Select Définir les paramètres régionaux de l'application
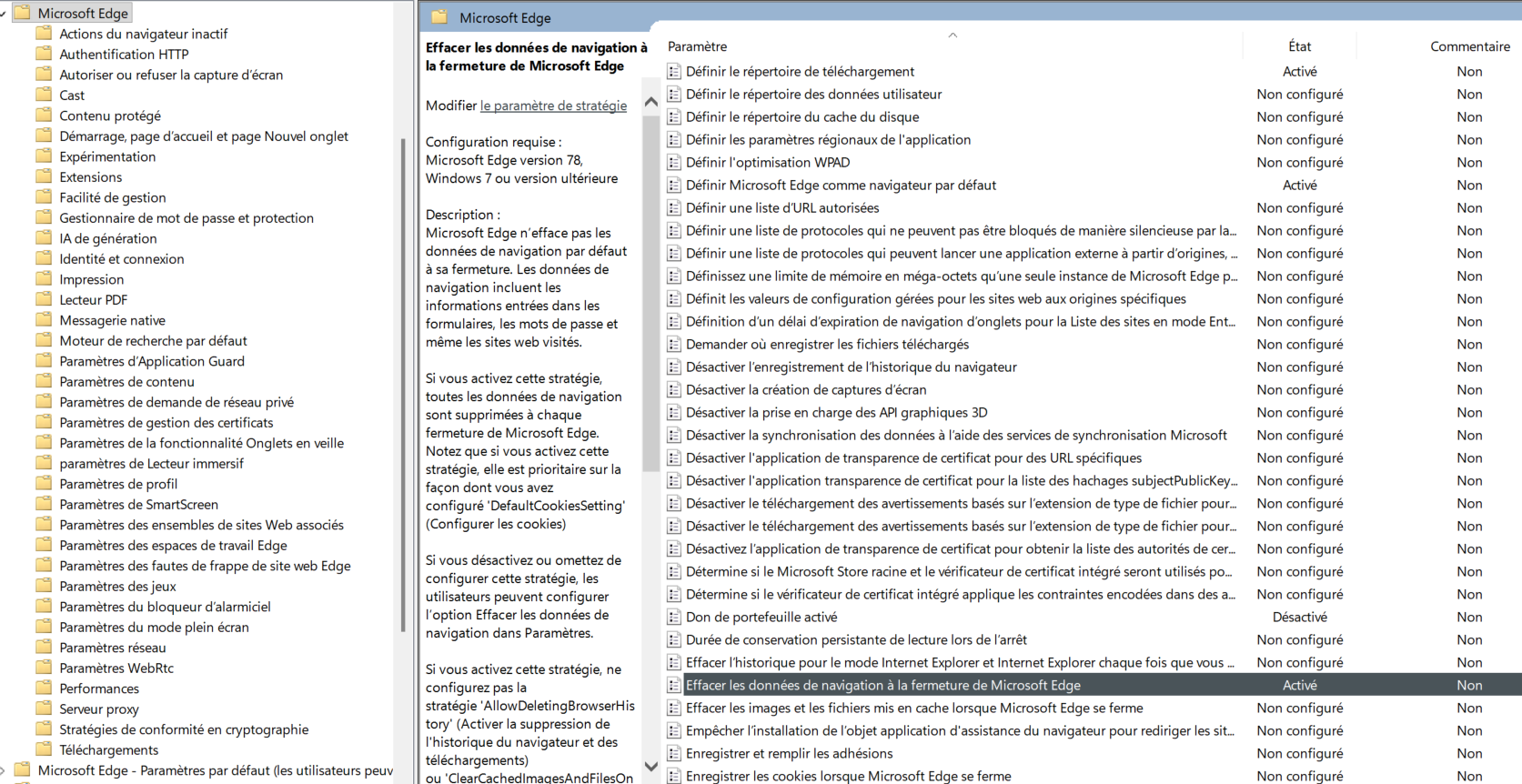The height and width of the screenshot is (784, 1522). pos(828,139)
